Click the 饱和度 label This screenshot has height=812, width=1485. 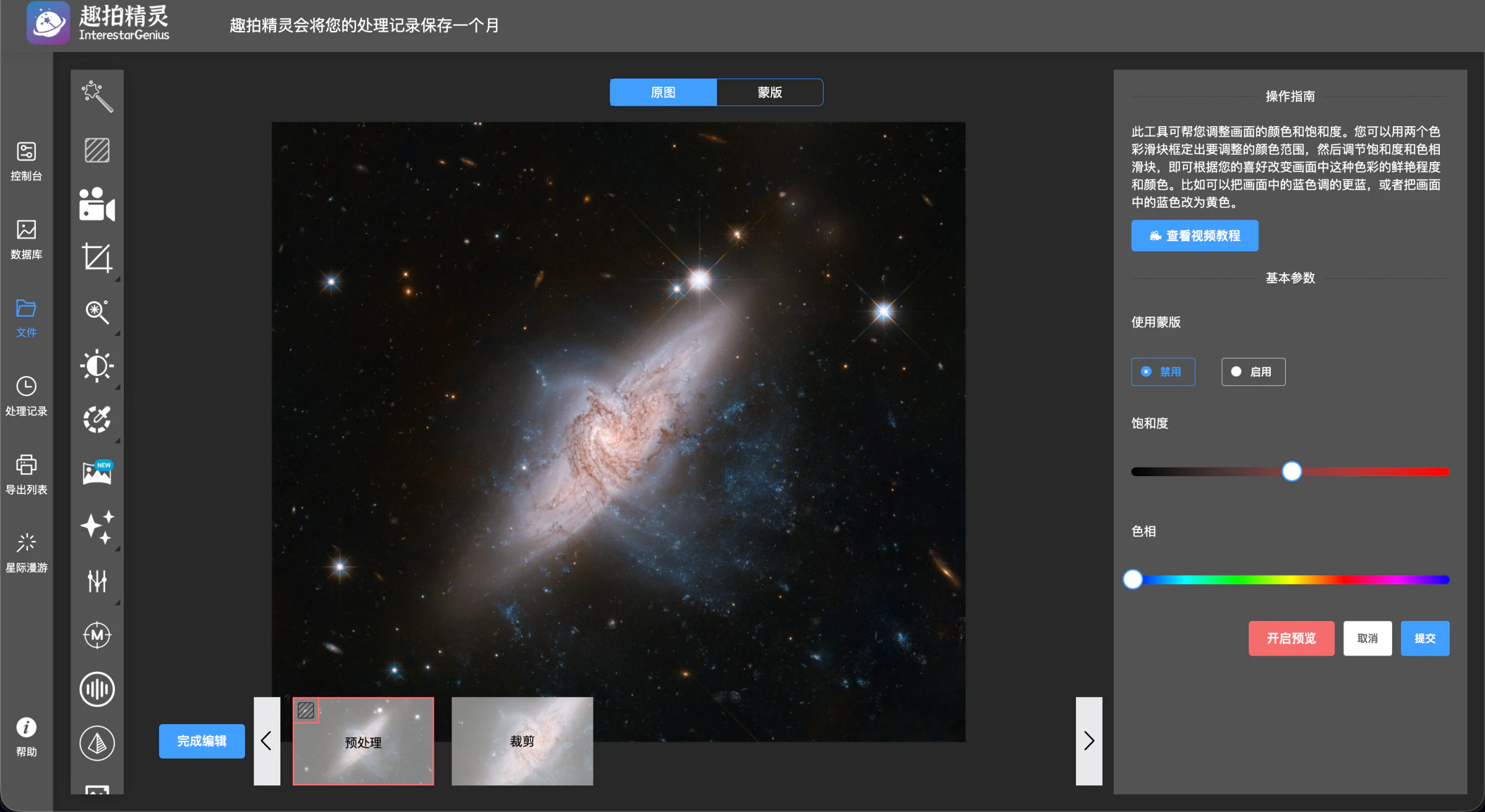tap(1150, 423)
